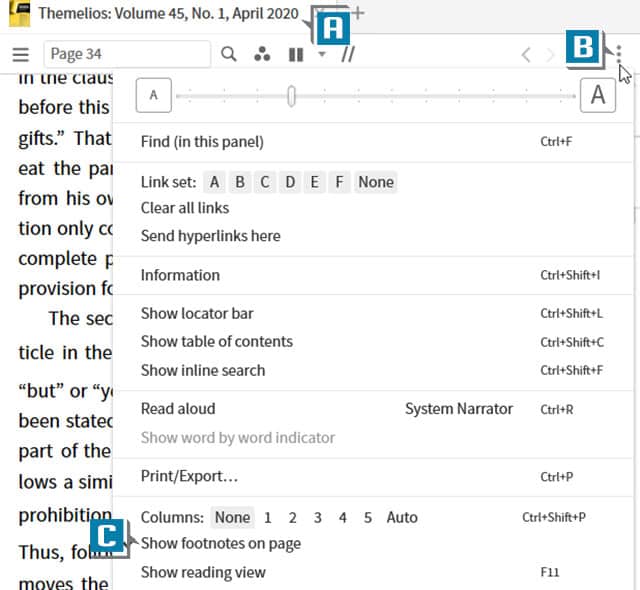Click the Page 34 reference box
This screenshot has height=590, width=640.
(127, 54)
